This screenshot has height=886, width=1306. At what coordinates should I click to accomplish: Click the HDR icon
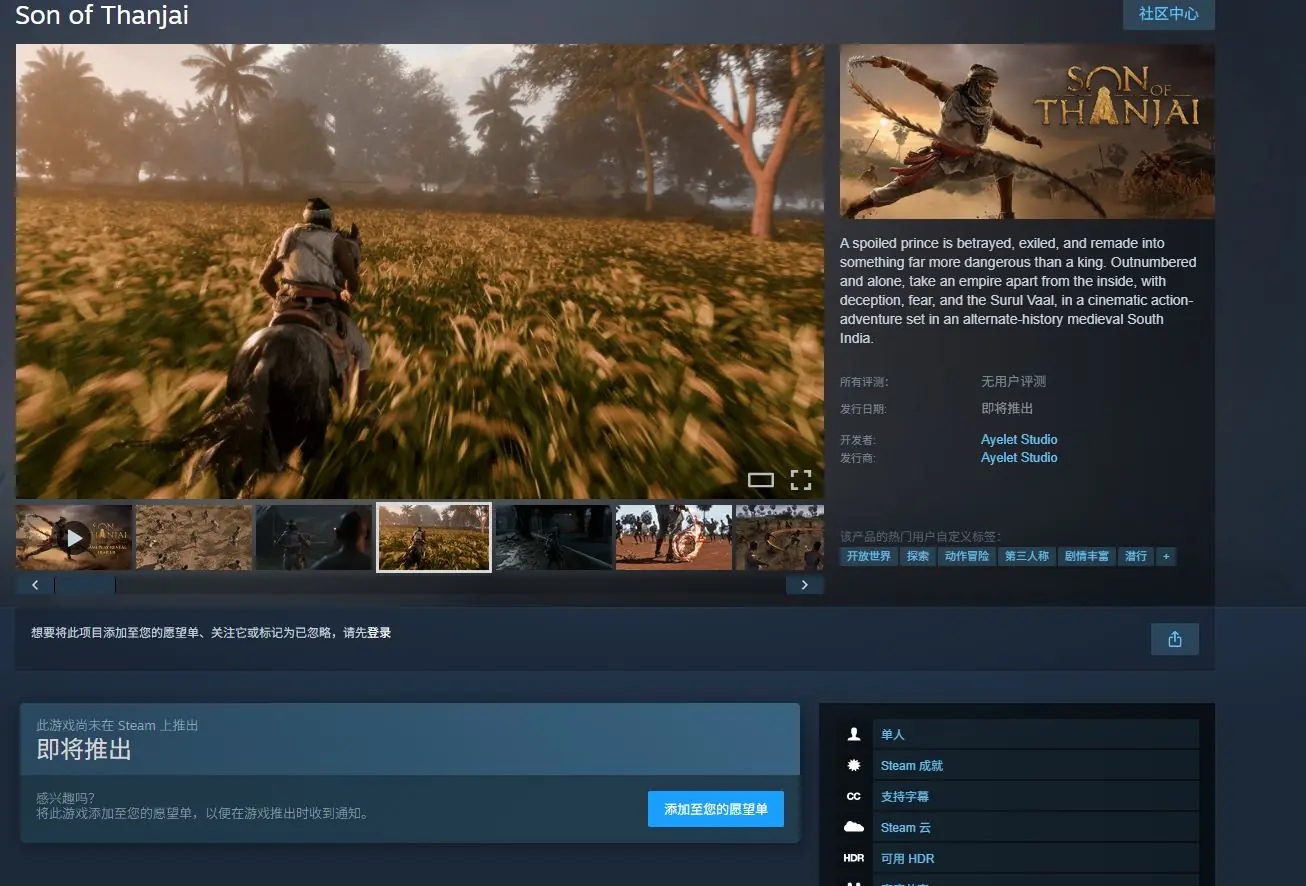(854, 858)
